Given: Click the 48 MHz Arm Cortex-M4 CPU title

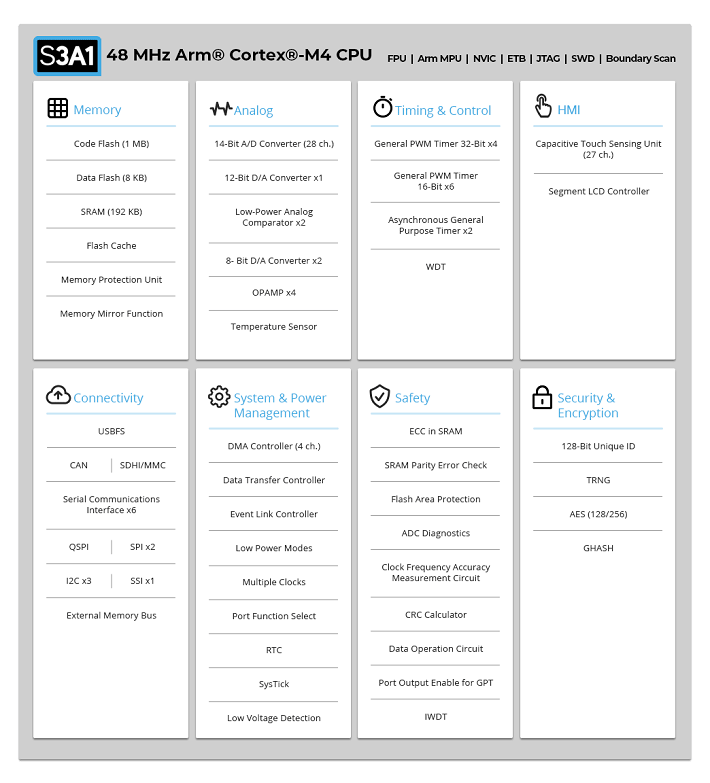Looking at the screenshot, I should coord(239,55).
